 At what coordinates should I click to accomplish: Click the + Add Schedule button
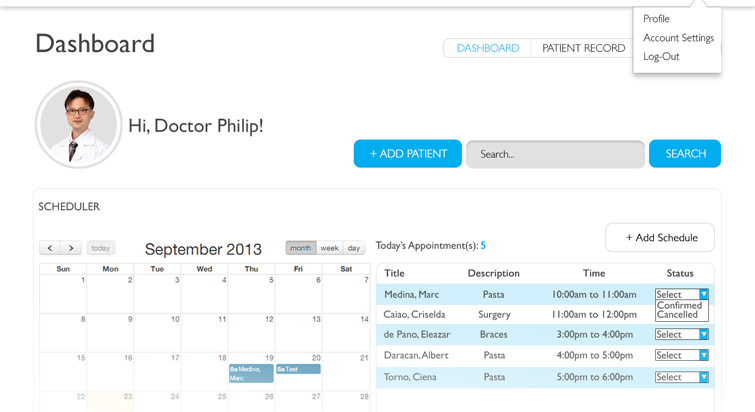click(x=660, y=237)
